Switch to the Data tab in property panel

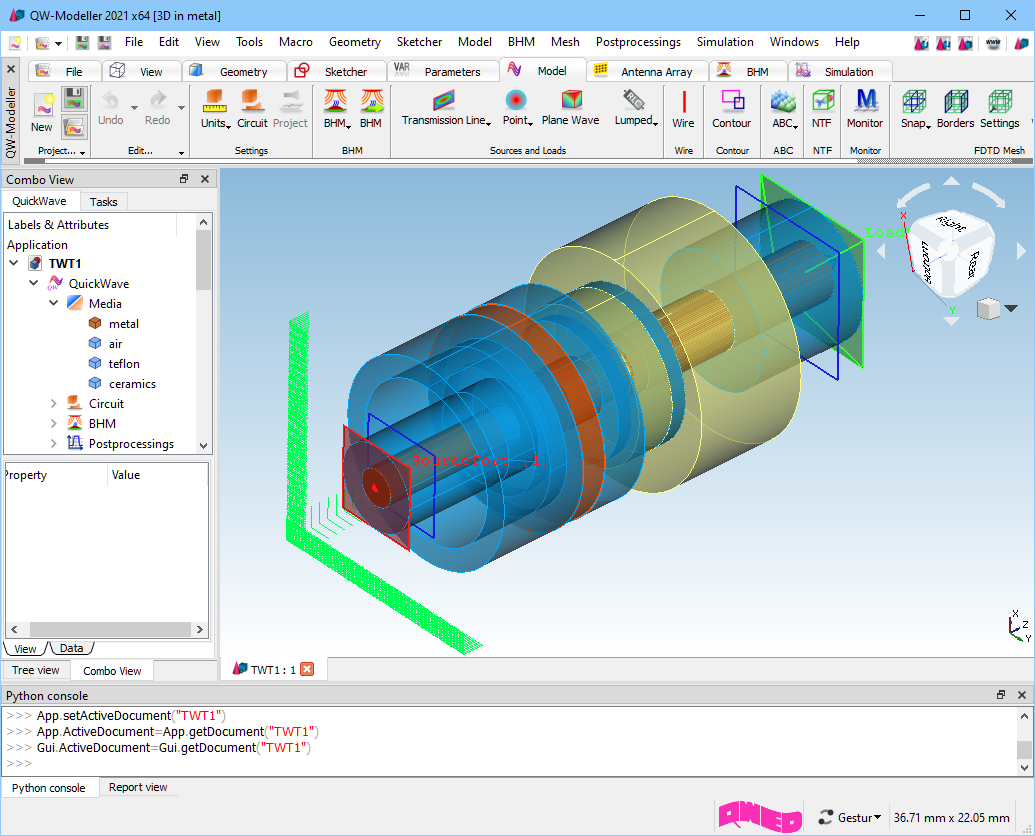tap(71, 648)
